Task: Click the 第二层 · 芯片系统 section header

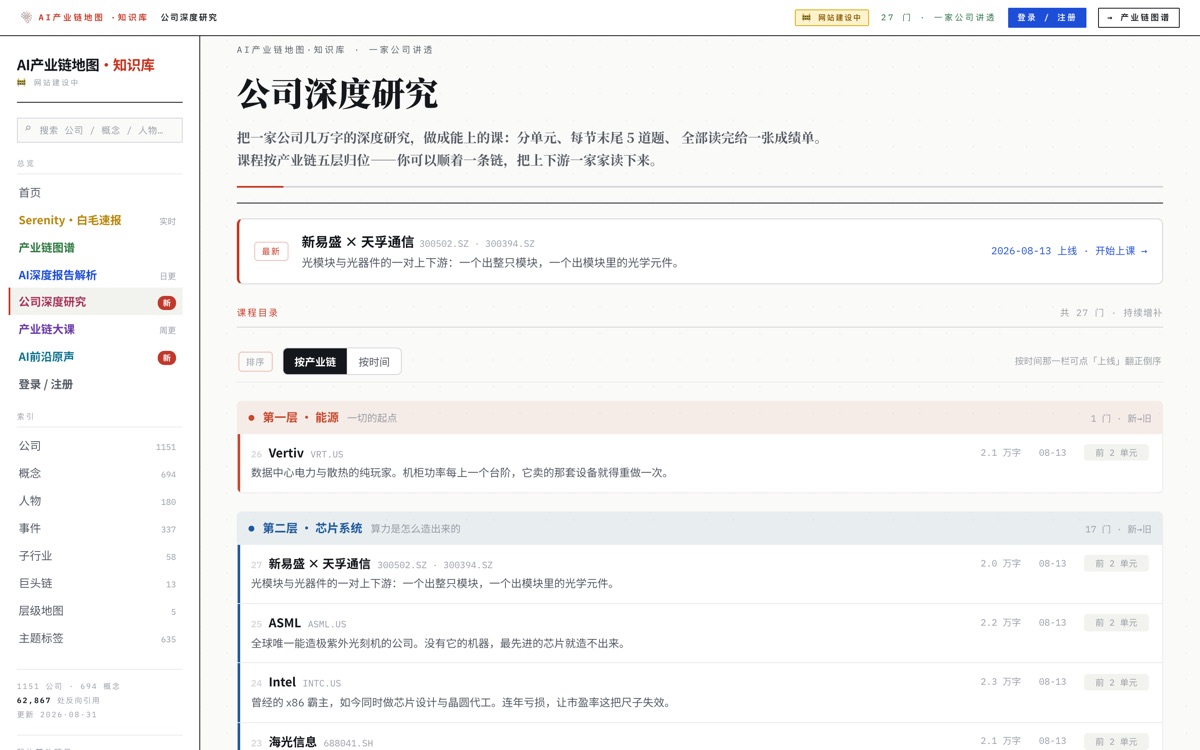Action: (700, 528)
